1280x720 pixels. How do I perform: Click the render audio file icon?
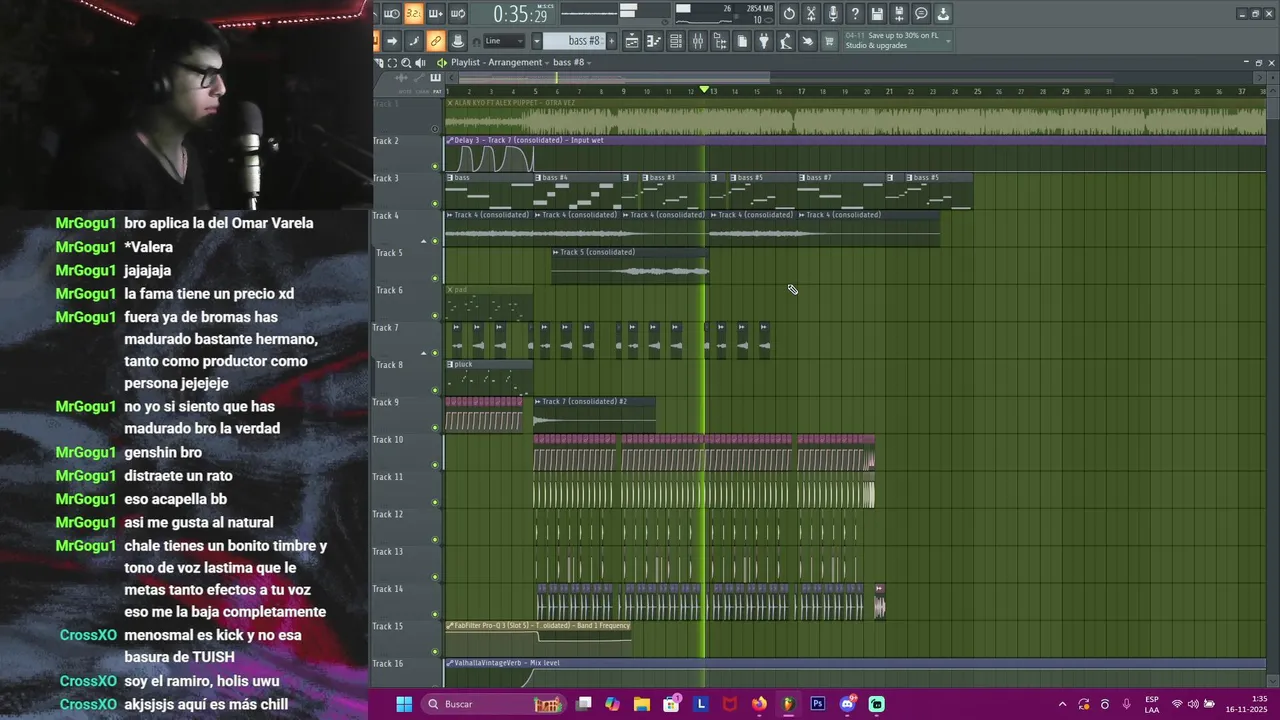(x=899, y=13)
